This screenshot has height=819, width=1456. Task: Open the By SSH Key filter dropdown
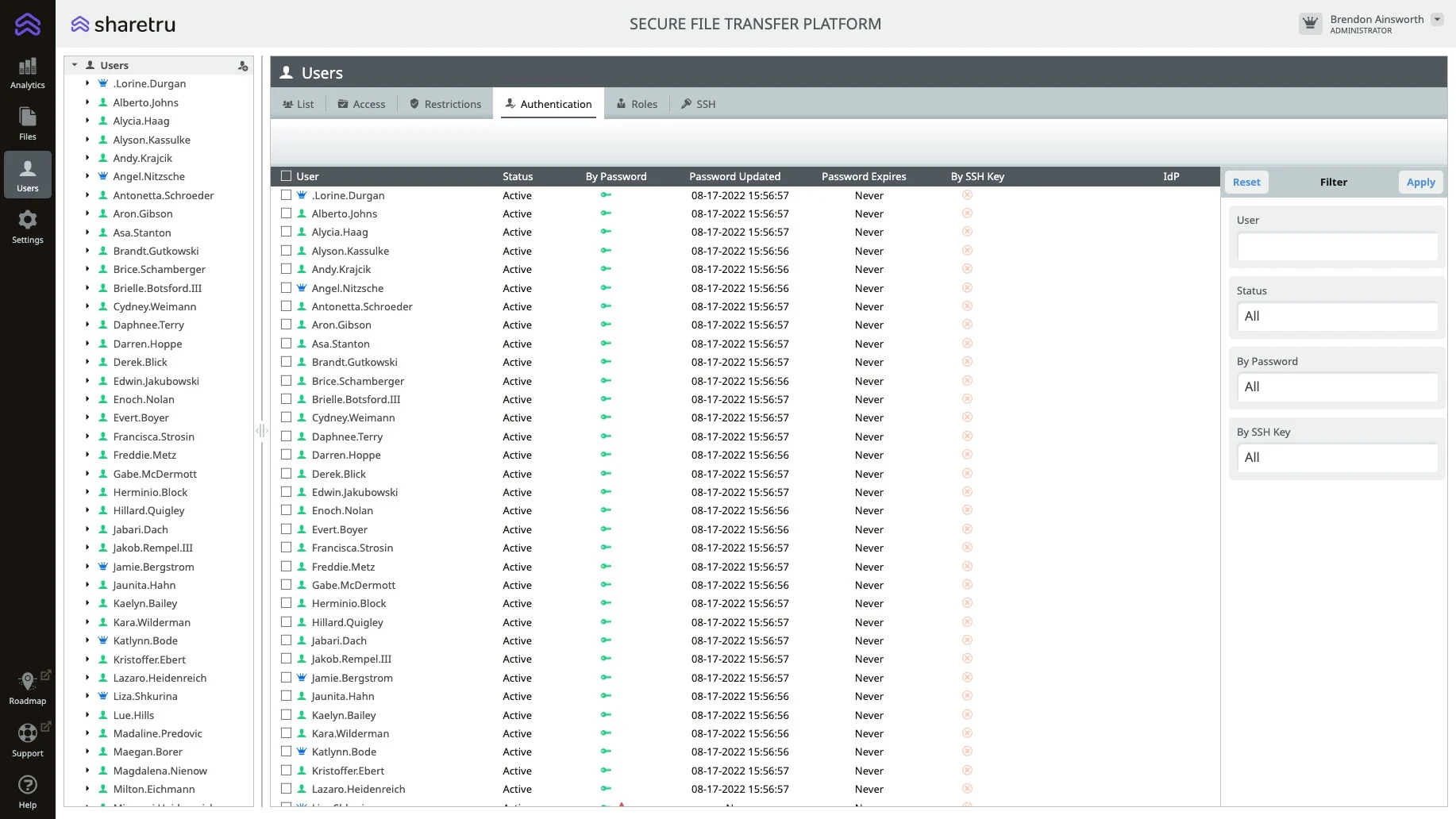(1338, 457)
